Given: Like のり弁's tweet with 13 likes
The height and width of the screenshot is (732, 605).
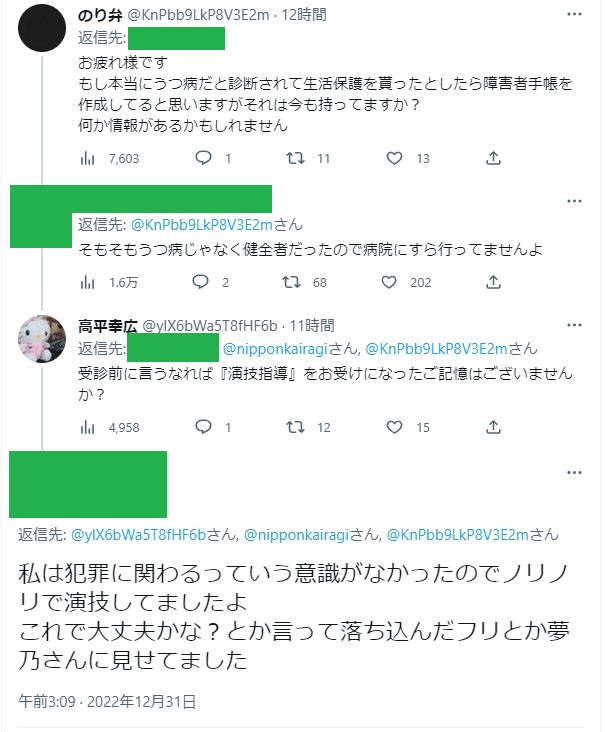Looking at the screenshot, I should click(395, 158).
